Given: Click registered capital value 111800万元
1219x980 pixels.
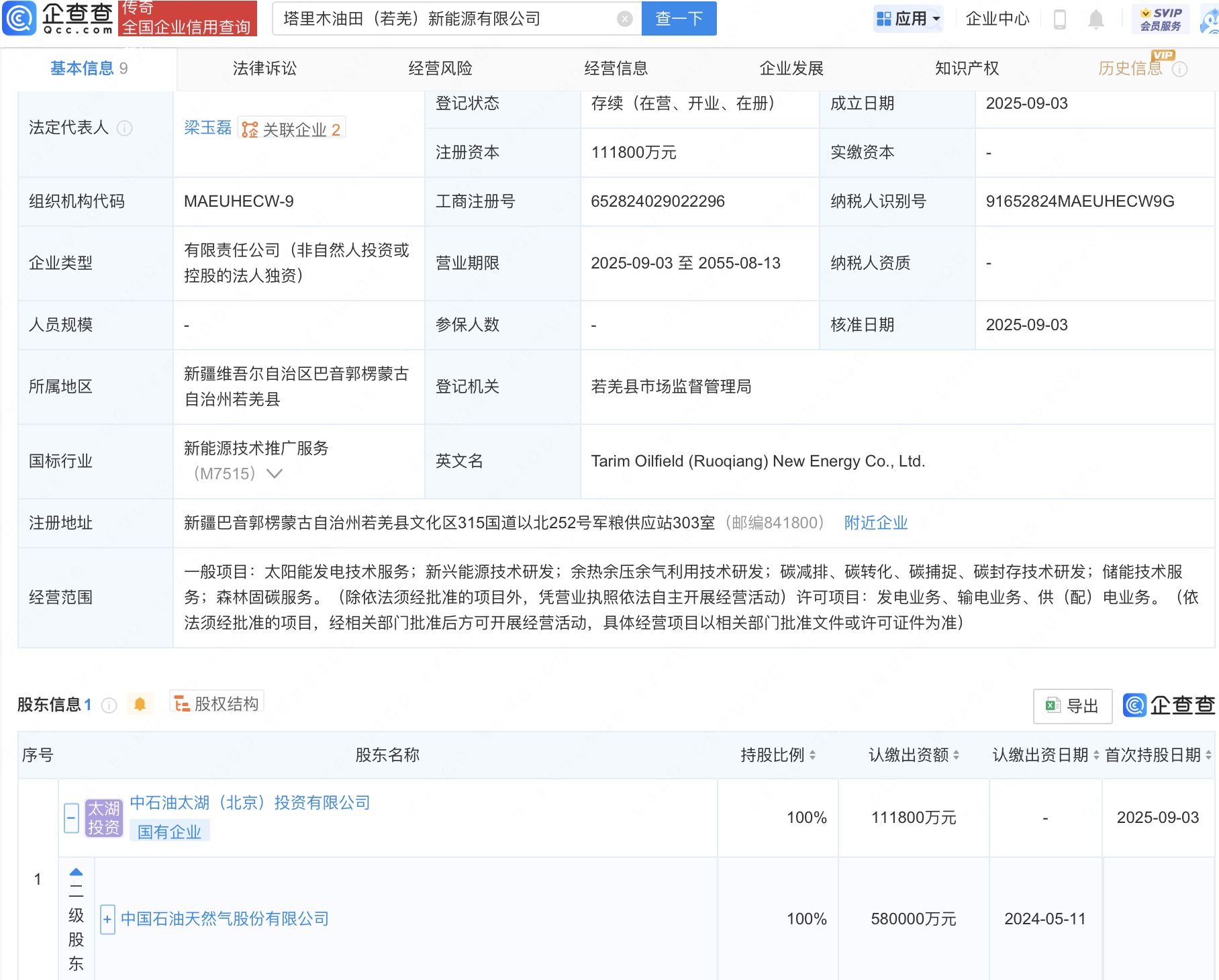Looking at the screenshot, I should (x=634, y=153).
